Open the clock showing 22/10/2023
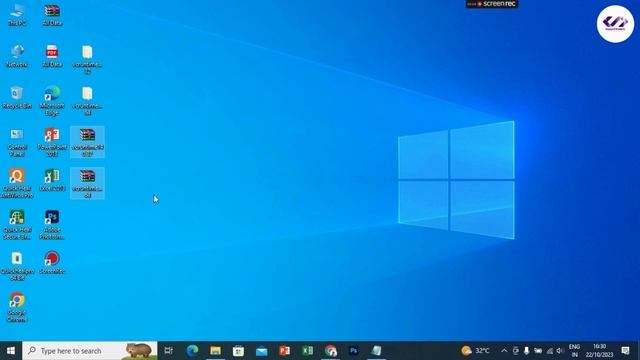The image size is (640, 360). pyautogui.click(x=599, y=351)
